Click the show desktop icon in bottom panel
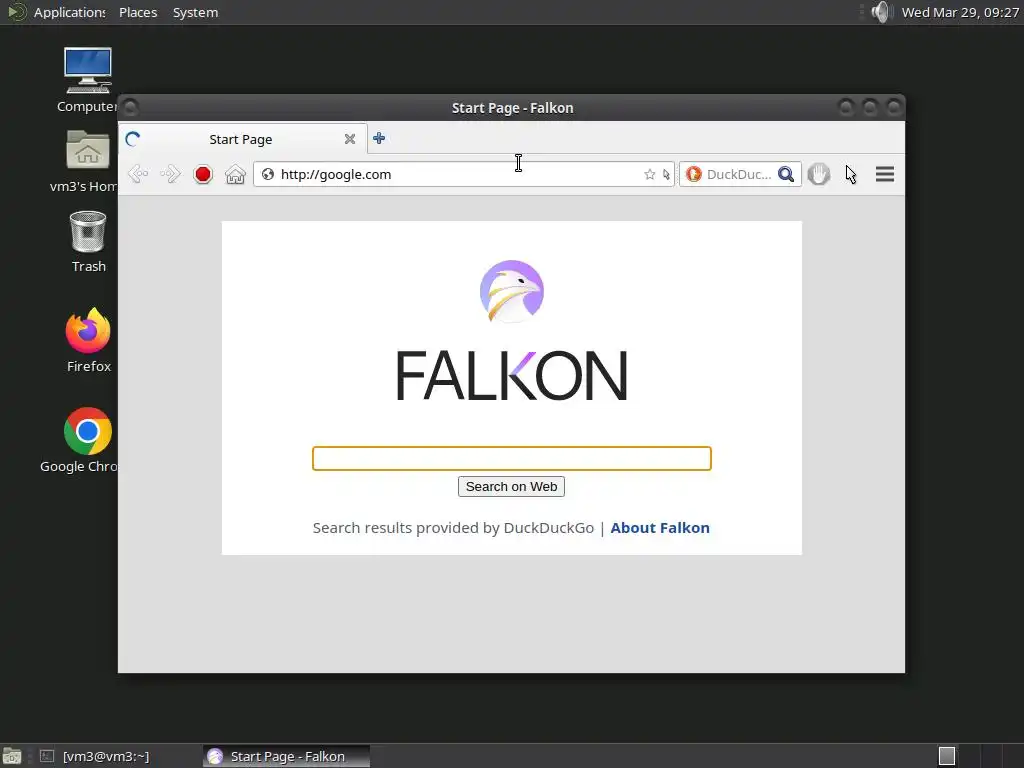Image resolution: width=1024 pixels, height=768 pixels. coord(12,756)
